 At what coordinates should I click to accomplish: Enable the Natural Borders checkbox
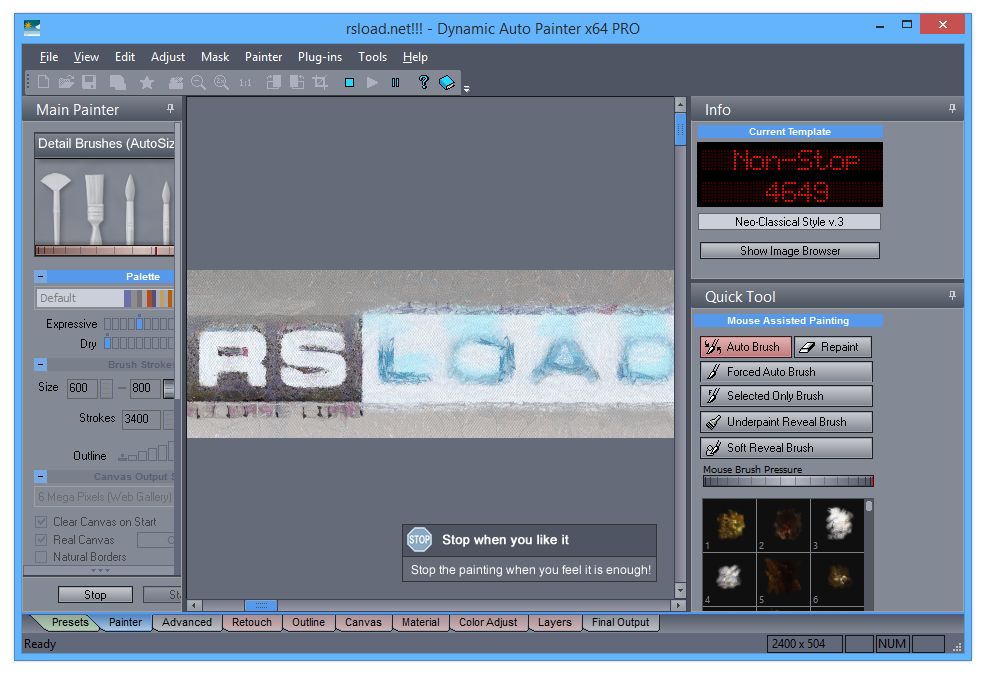point(42,557)
